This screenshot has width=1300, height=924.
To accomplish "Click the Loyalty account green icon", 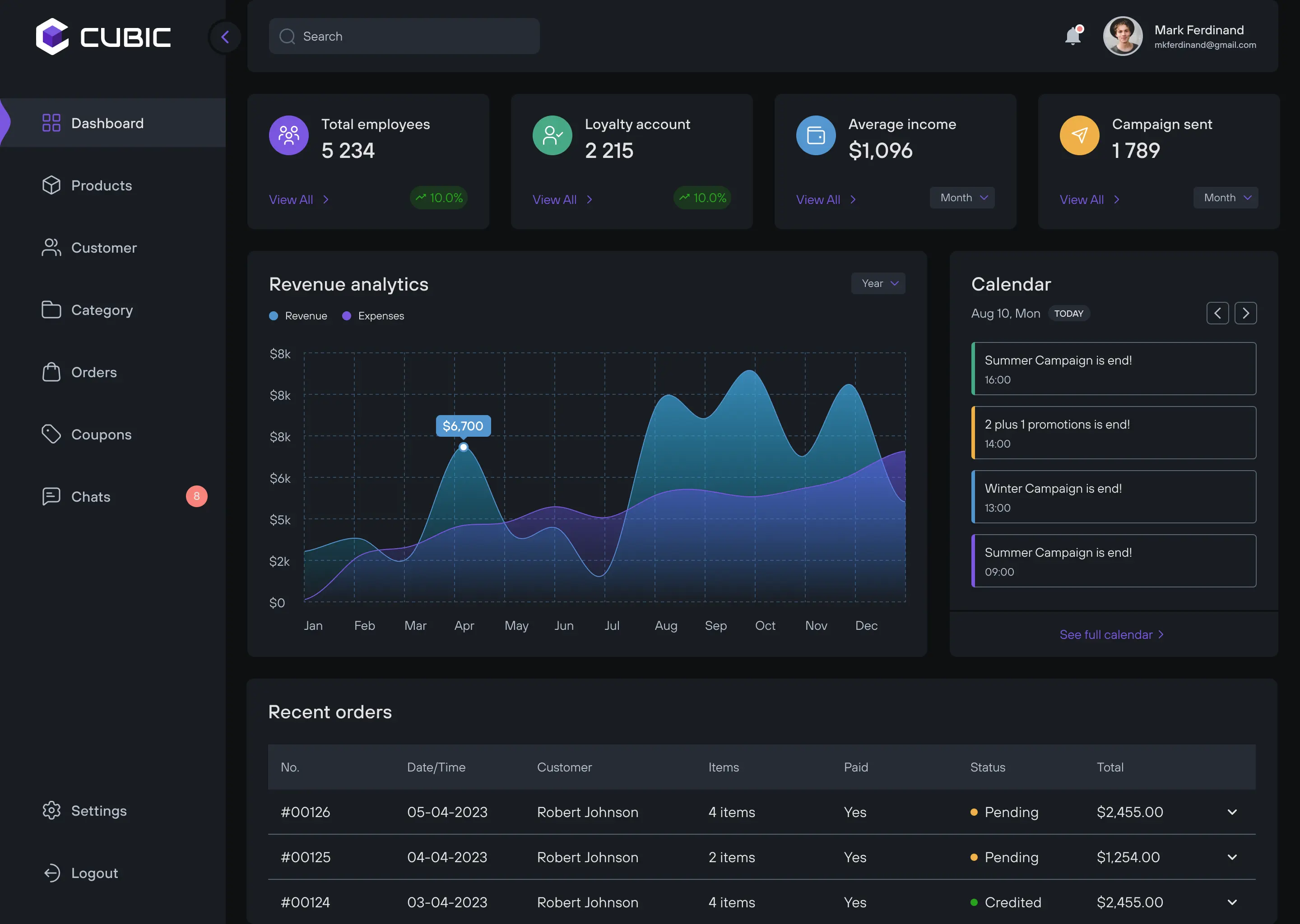I will 552,135.
